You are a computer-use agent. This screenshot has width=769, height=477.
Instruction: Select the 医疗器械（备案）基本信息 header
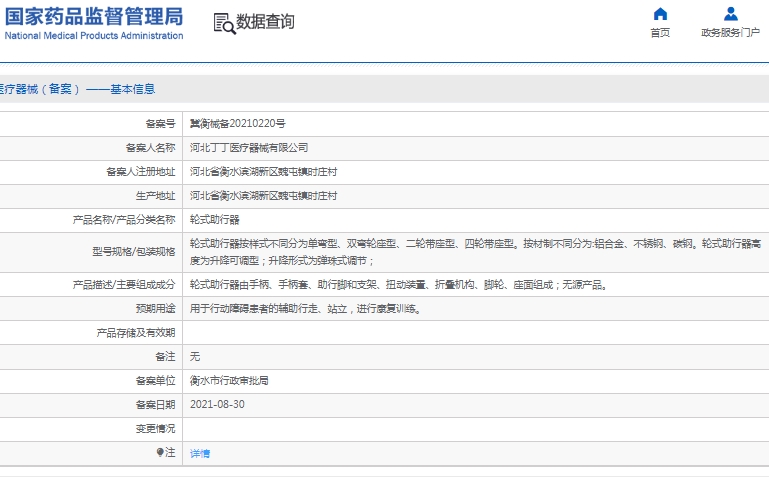pos(77,89)
